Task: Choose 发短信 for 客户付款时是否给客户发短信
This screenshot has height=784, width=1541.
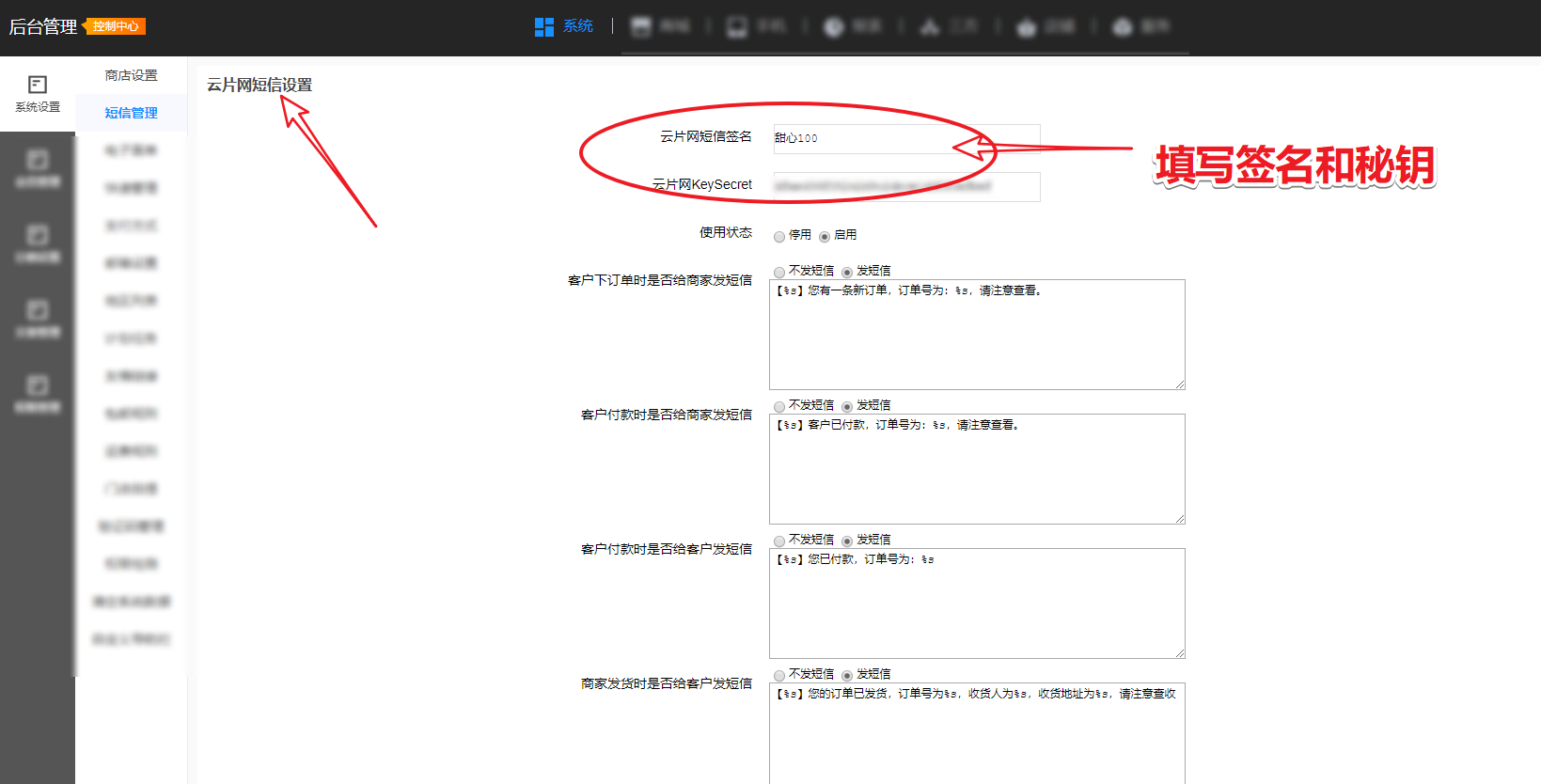Action: point(847,541)
